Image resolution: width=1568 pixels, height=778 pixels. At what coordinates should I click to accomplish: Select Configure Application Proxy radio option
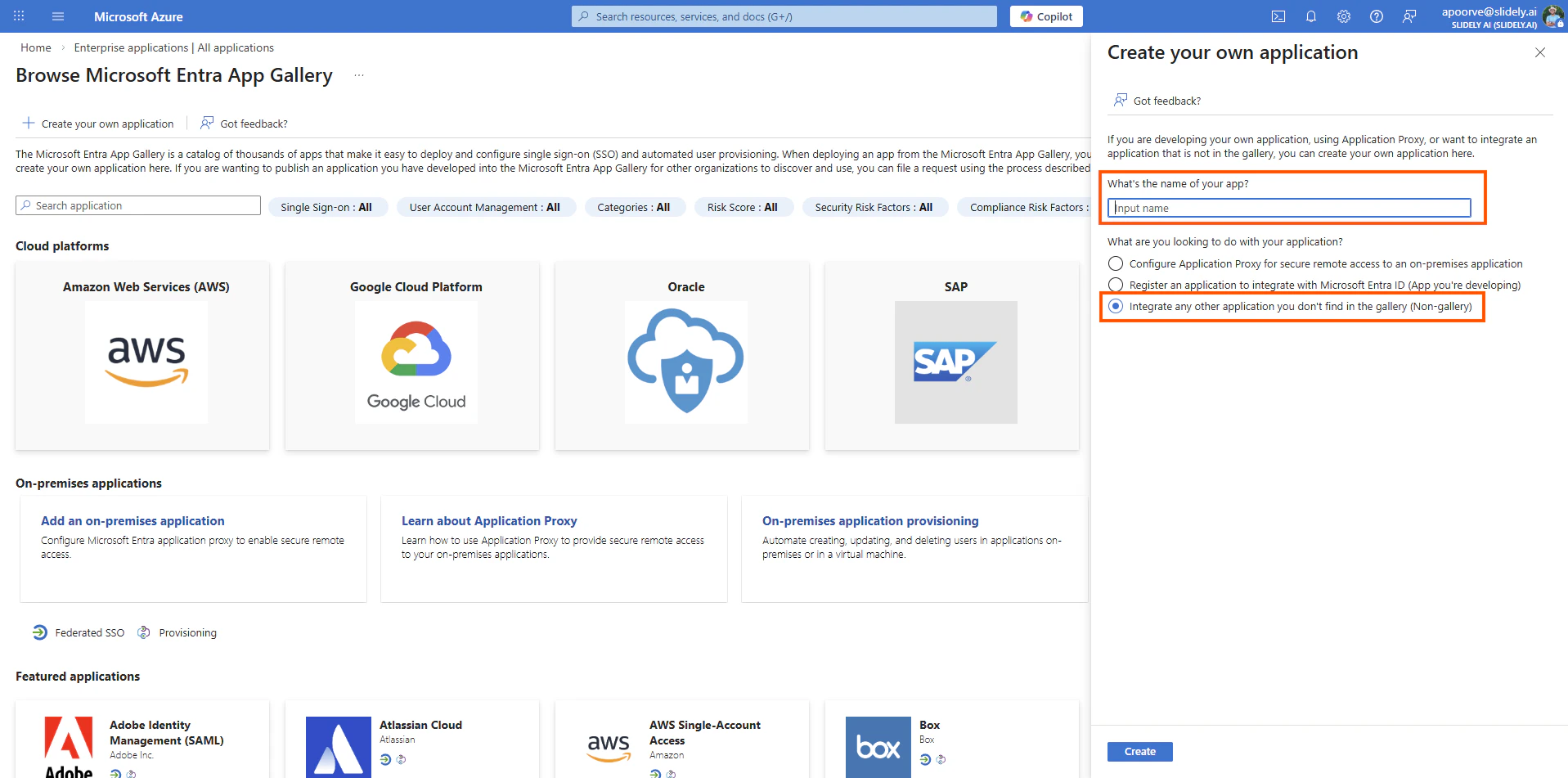1116,263
